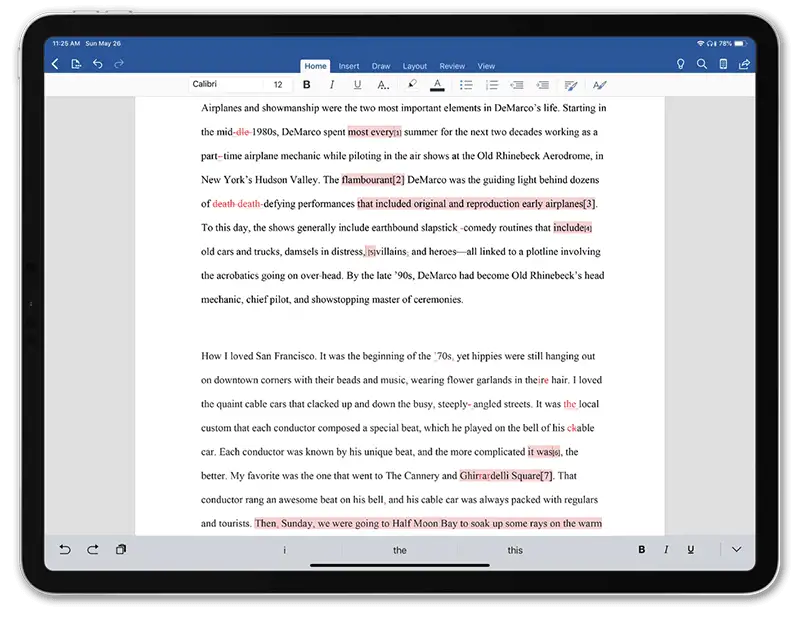Open the share menu

[x=744, y=64]
